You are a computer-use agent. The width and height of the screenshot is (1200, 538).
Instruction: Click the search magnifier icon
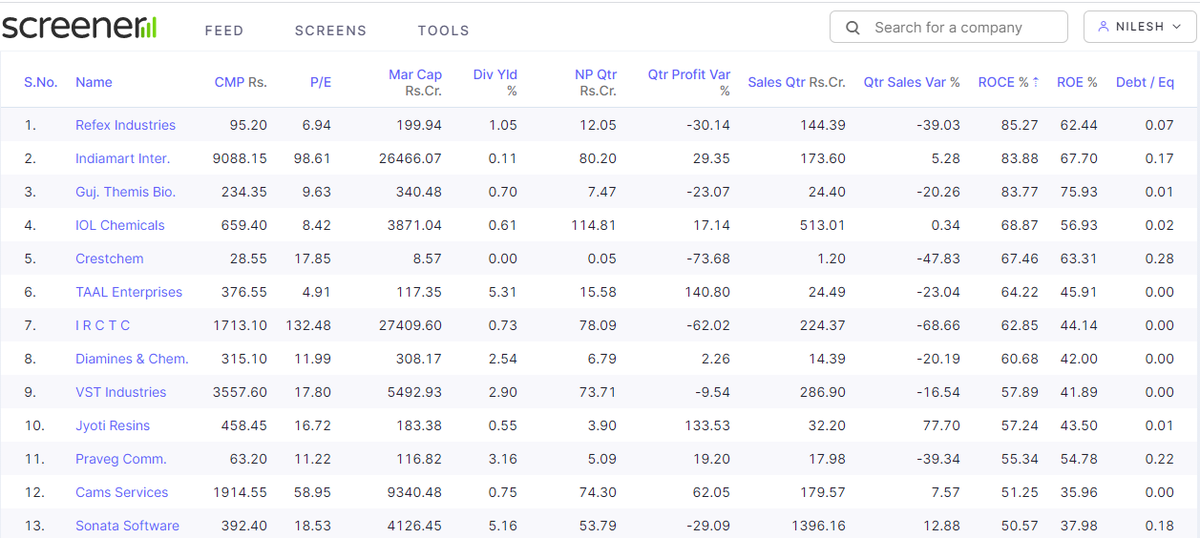point(853,28)
